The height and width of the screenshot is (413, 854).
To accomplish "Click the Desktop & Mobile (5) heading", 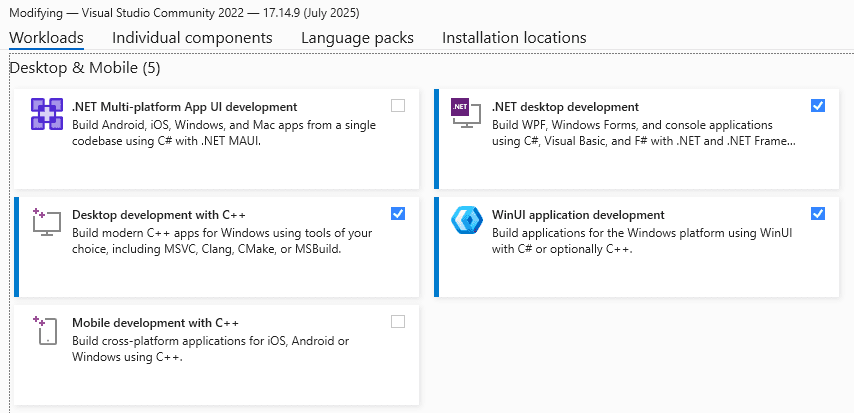I will [x=85, y=68].
